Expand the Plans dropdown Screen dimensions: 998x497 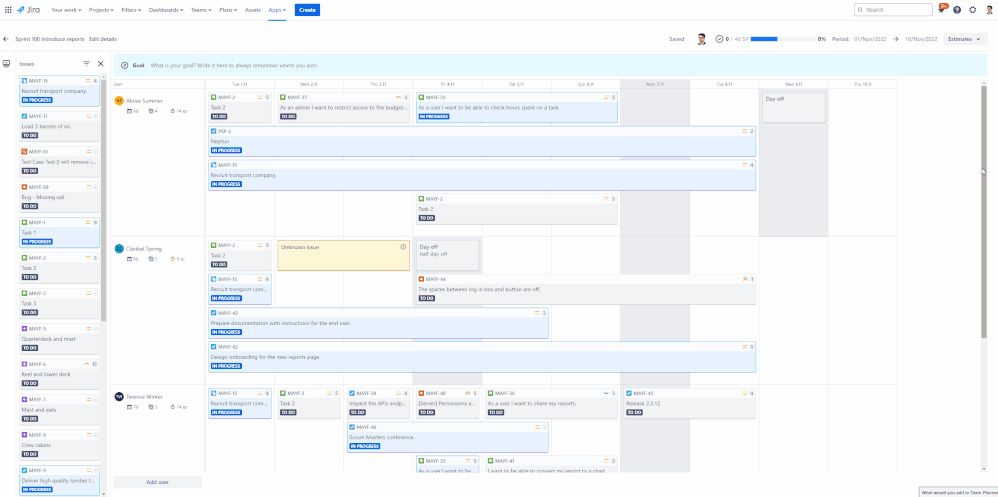tap(229, 10)
